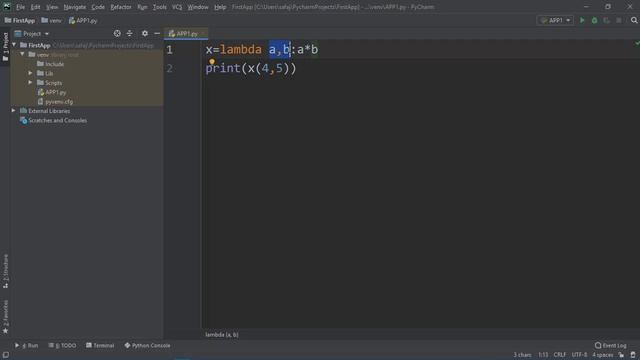Click the lambda (a, b) breadcrumb below editor

point(222,335)
